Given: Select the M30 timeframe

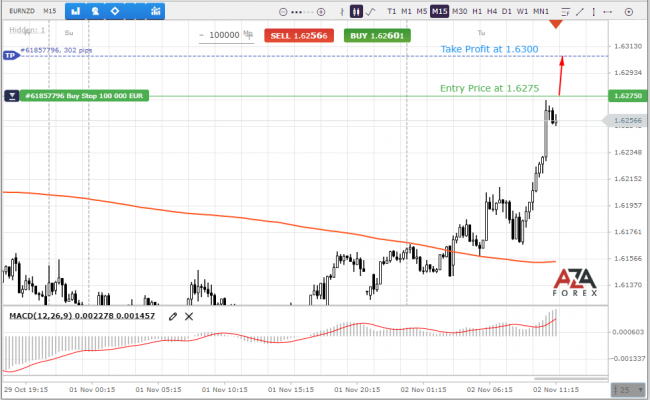Looking at the screenshot, I should [x=459, y=11].
